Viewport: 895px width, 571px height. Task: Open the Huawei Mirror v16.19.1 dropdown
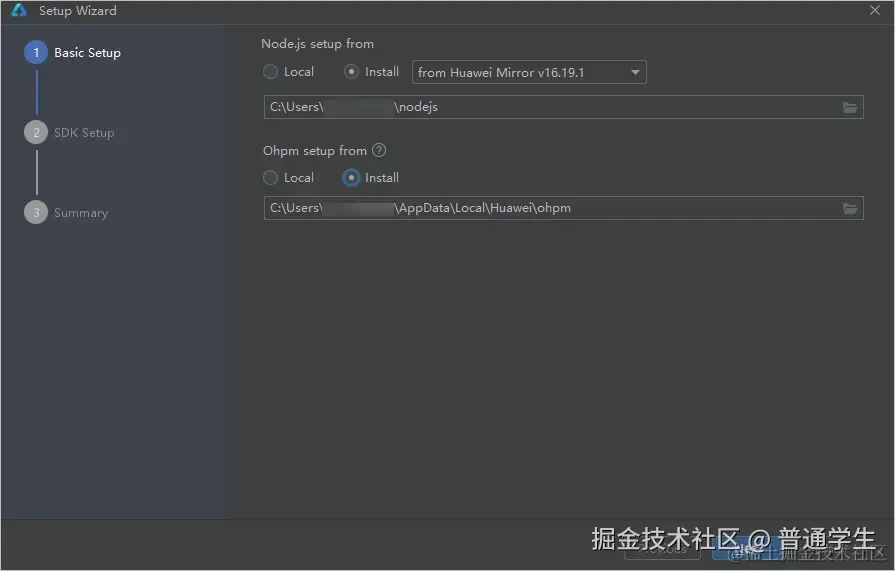(x=529, y=73)
